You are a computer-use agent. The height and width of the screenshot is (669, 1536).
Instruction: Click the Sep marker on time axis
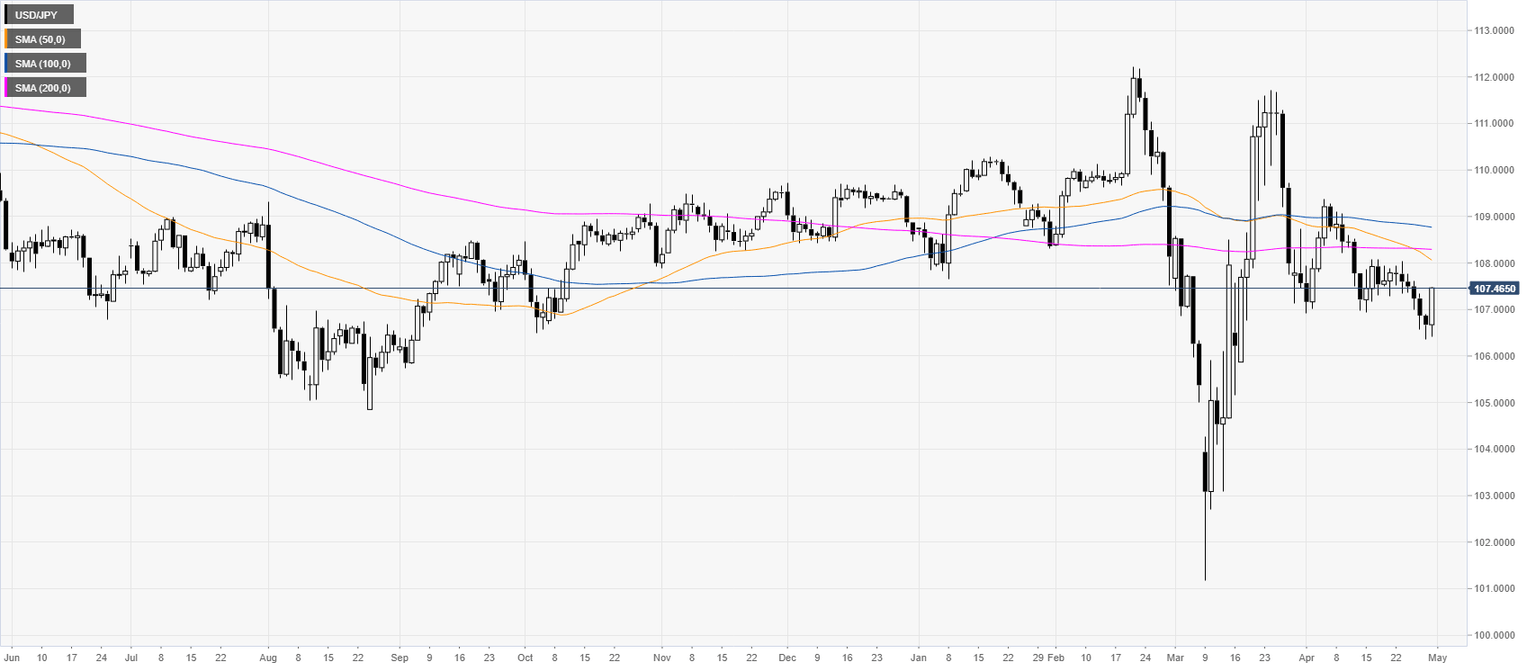[398, 659]
